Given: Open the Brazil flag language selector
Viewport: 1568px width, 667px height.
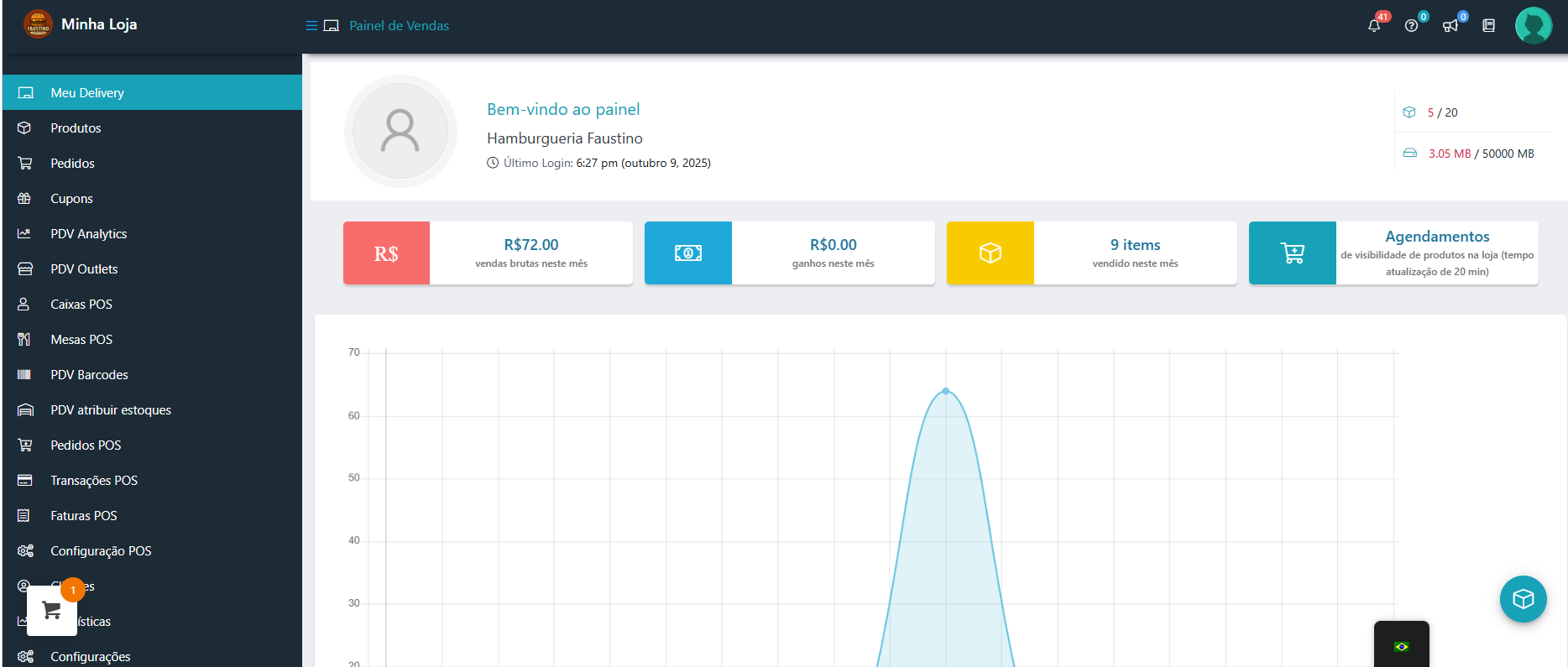Looking at the screenshot, I should click(x=1401, y=646).
